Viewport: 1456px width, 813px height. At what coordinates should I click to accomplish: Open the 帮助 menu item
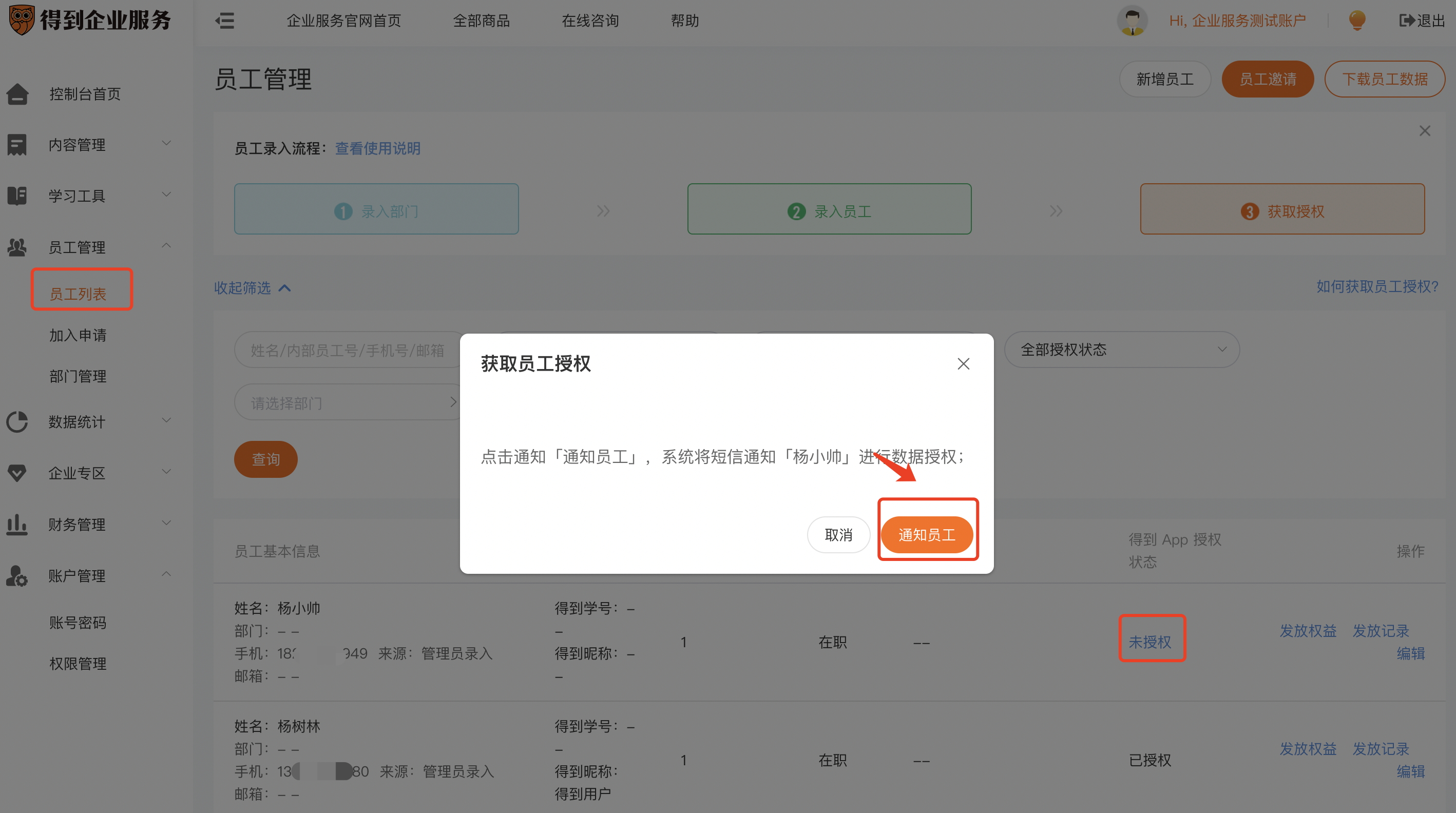pyautogui.click(x=685, y=21)
